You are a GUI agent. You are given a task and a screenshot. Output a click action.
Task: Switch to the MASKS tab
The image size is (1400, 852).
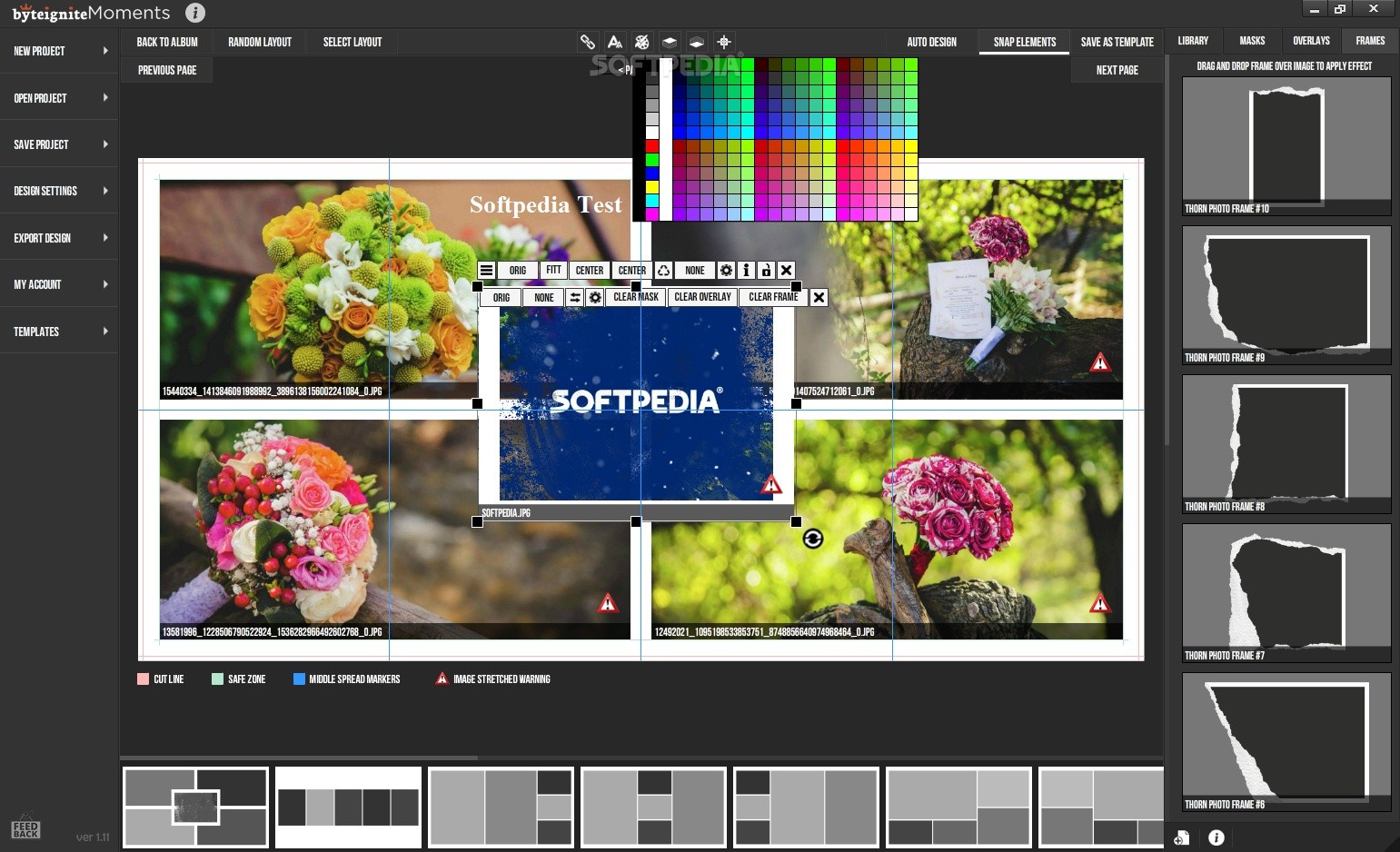point(1252,41)
